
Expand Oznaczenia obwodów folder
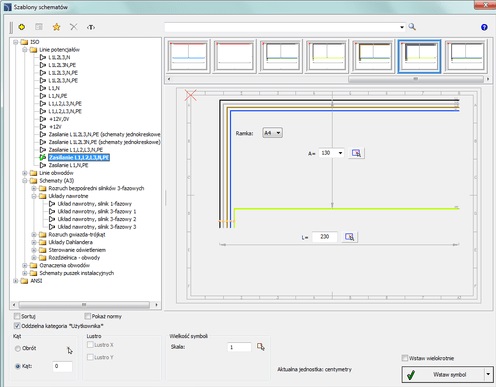click(25, 265)
